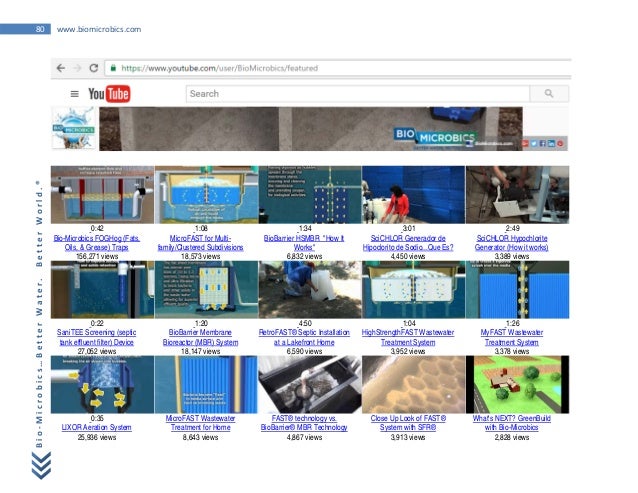The width and height of the screenshot is (638, 493).
Task: Click the RetroFAST lakefront installation thumbnail
Action: (310, 290)
